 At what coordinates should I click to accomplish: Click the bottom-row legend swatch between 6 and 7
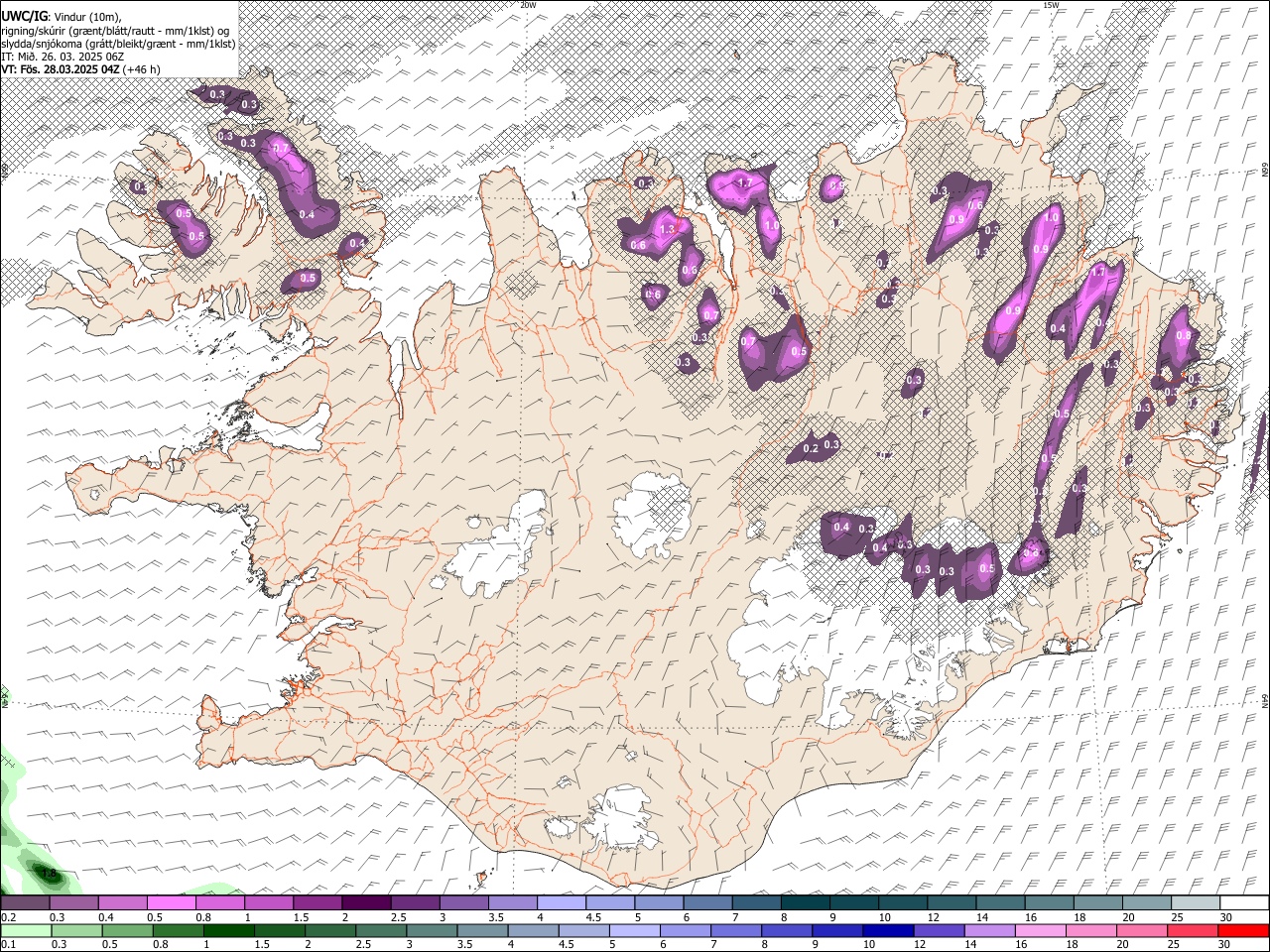[x=685, y=930]
